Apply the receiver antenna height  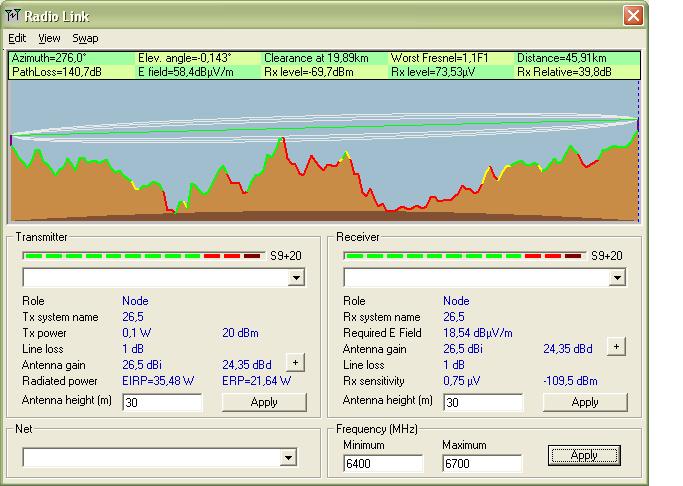pyautogui.click(x=585, y=402)
